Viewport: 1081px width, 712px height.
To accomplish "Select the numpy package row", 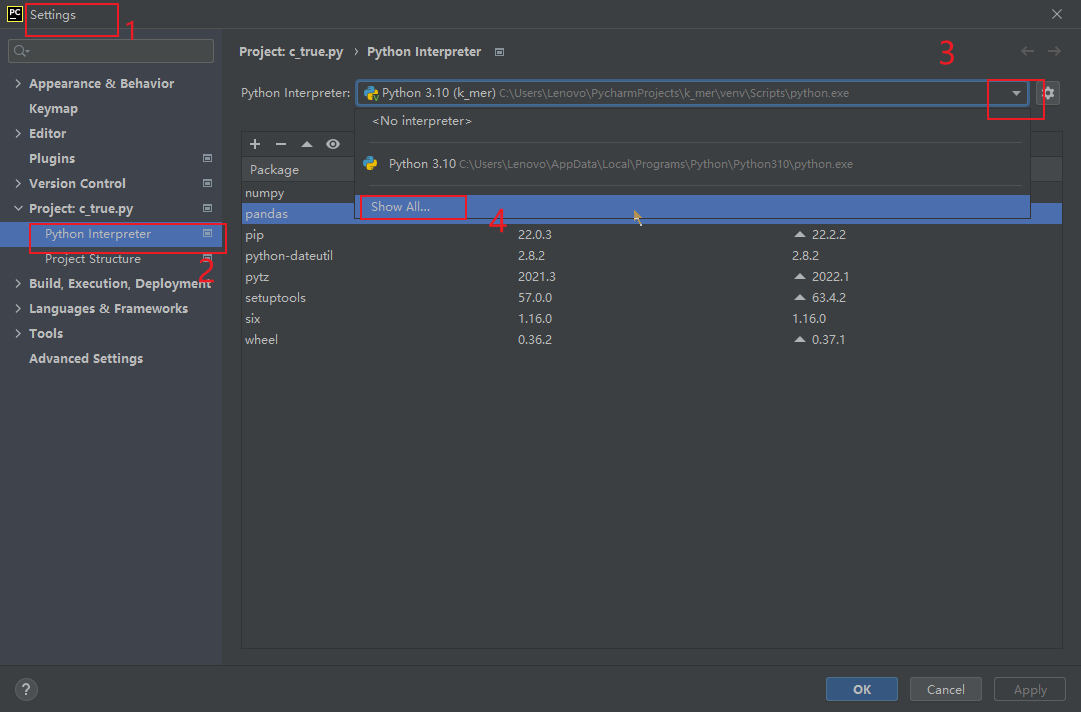I will click(x=299, y=193).
